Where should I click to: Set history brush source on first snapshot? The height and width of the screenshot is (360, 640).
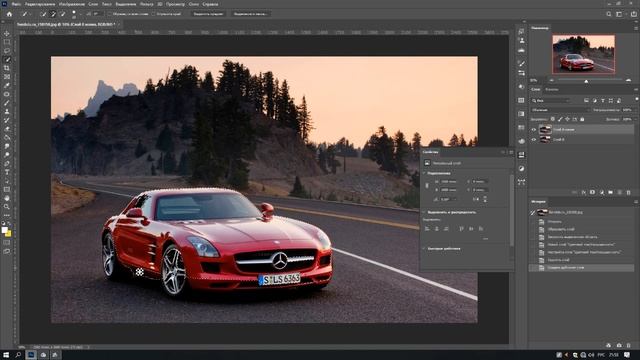tap(533, 212)
